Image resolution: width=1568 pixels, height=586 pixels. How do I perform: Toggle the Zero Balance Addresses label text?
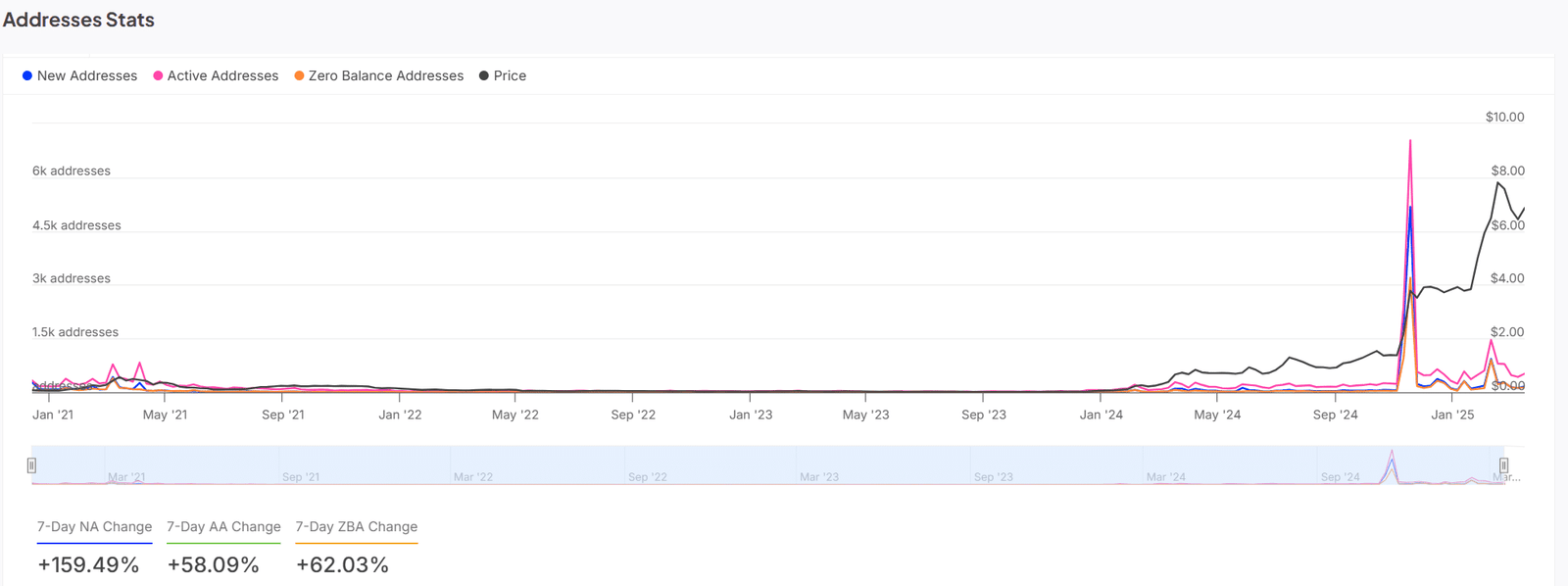386,75
